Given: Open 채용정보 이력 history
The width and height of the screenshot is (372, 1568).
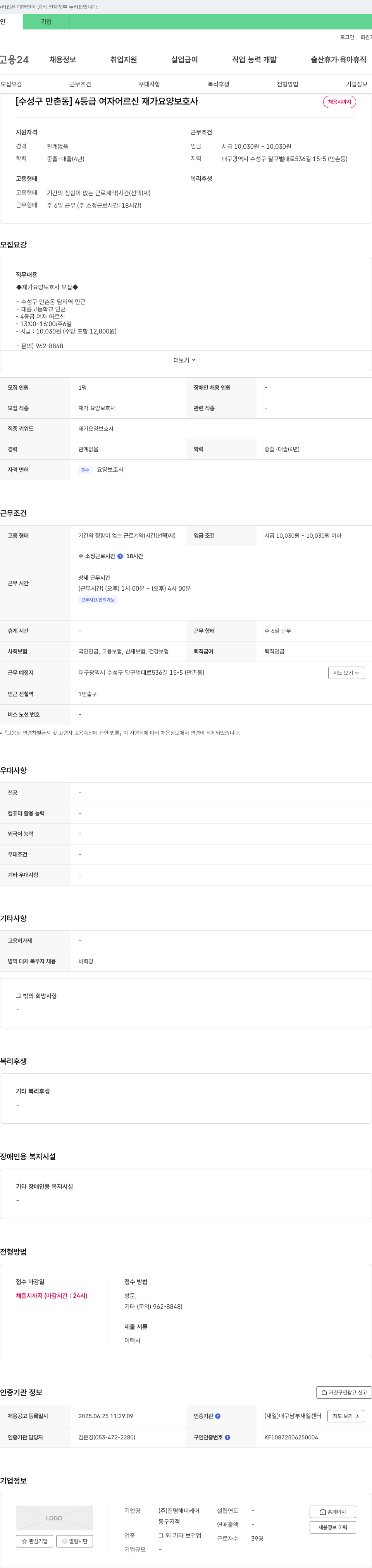Looking at the screenshot, I should click(332, 1527).
